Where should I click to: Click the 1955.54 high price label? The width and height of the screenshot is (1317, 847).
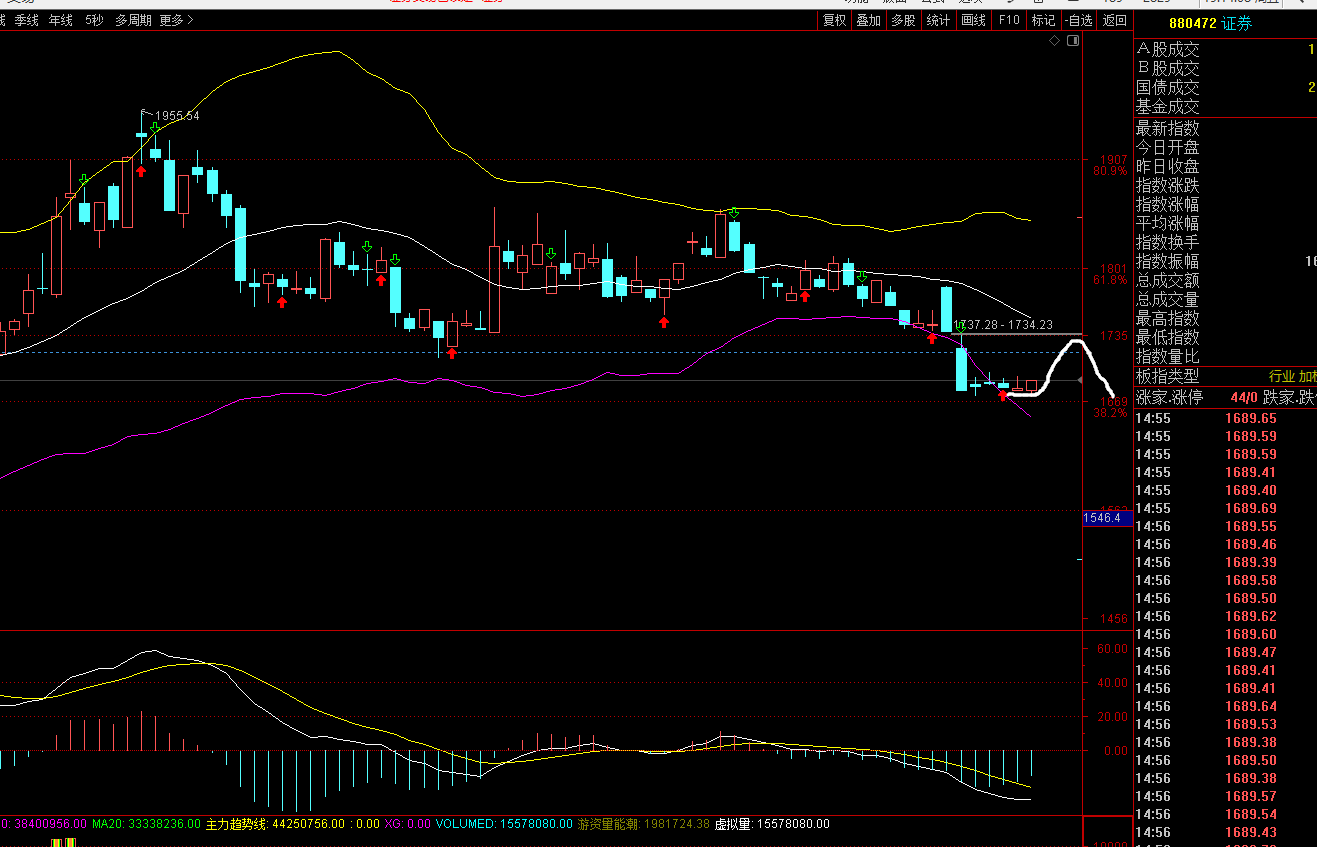click(x=178, y=116)
